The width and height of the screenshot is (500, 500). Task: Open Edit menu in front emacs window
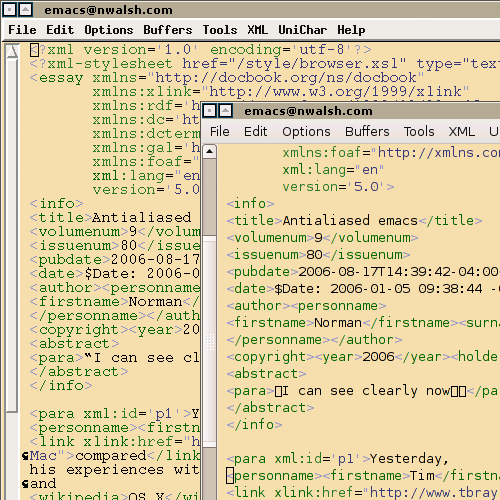click(x=256, y=132)
